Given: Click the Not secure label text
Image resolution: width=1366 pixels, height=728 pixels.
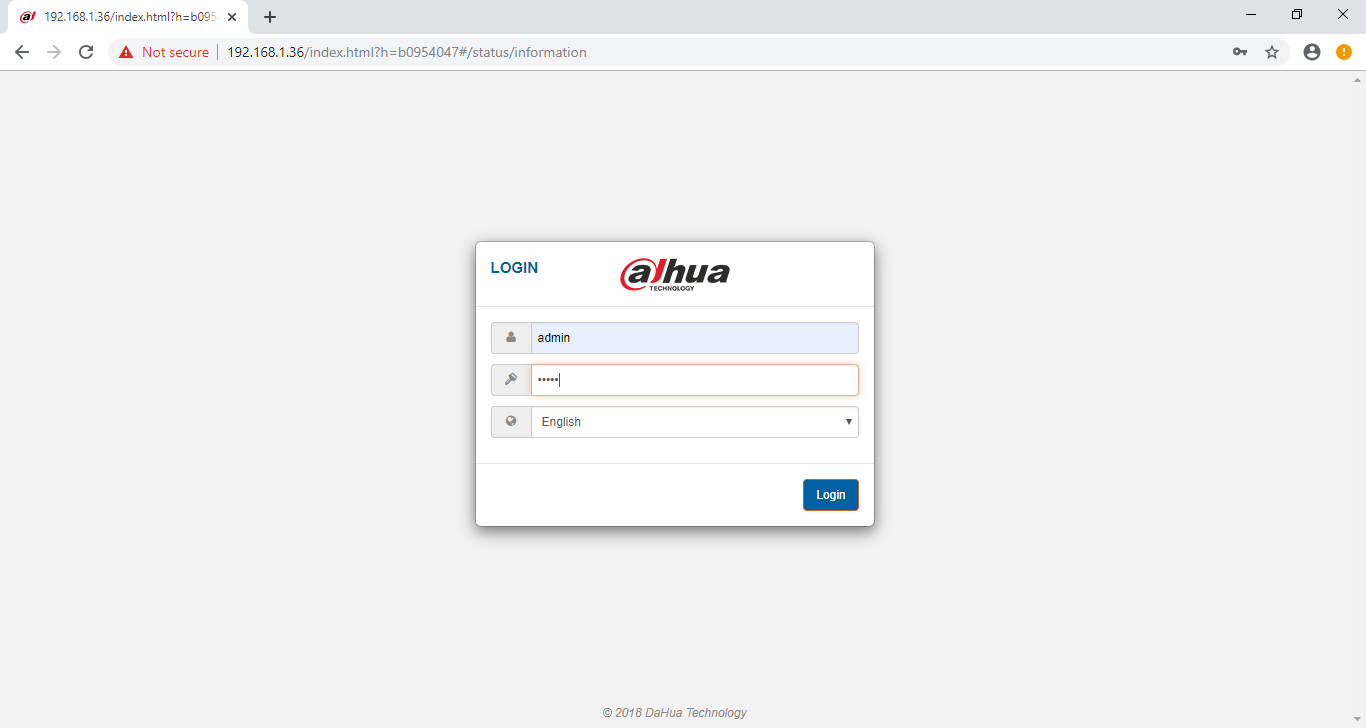Looking at the screenshot, I should pos(175,52).
